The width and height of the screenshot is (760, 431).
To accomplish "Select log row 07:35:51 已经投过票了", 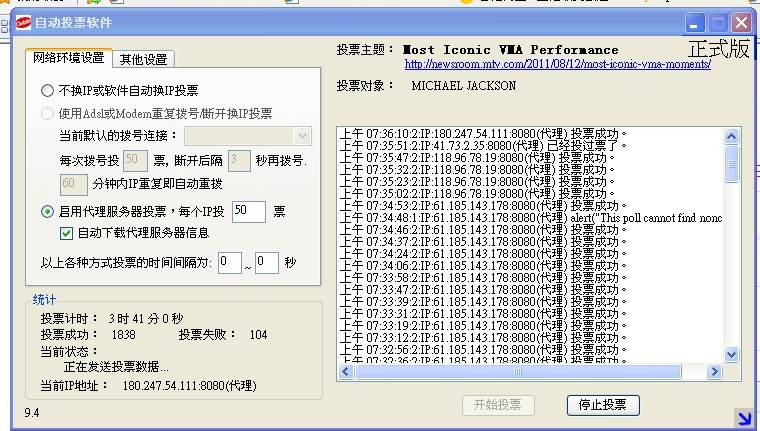I will (x=483, y=145).
